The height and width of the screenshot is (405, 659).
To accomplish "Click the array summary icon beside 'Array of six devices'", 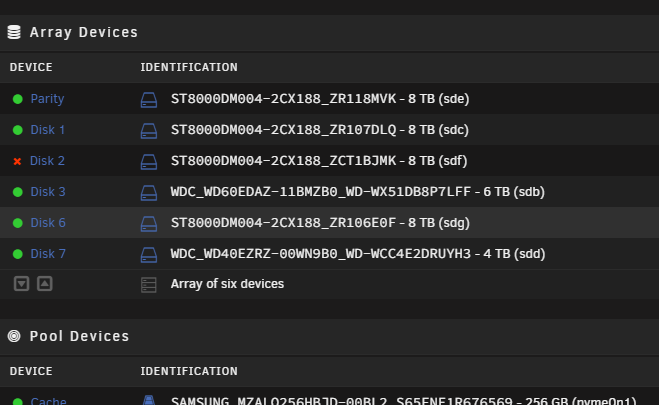I will [149, 285].
